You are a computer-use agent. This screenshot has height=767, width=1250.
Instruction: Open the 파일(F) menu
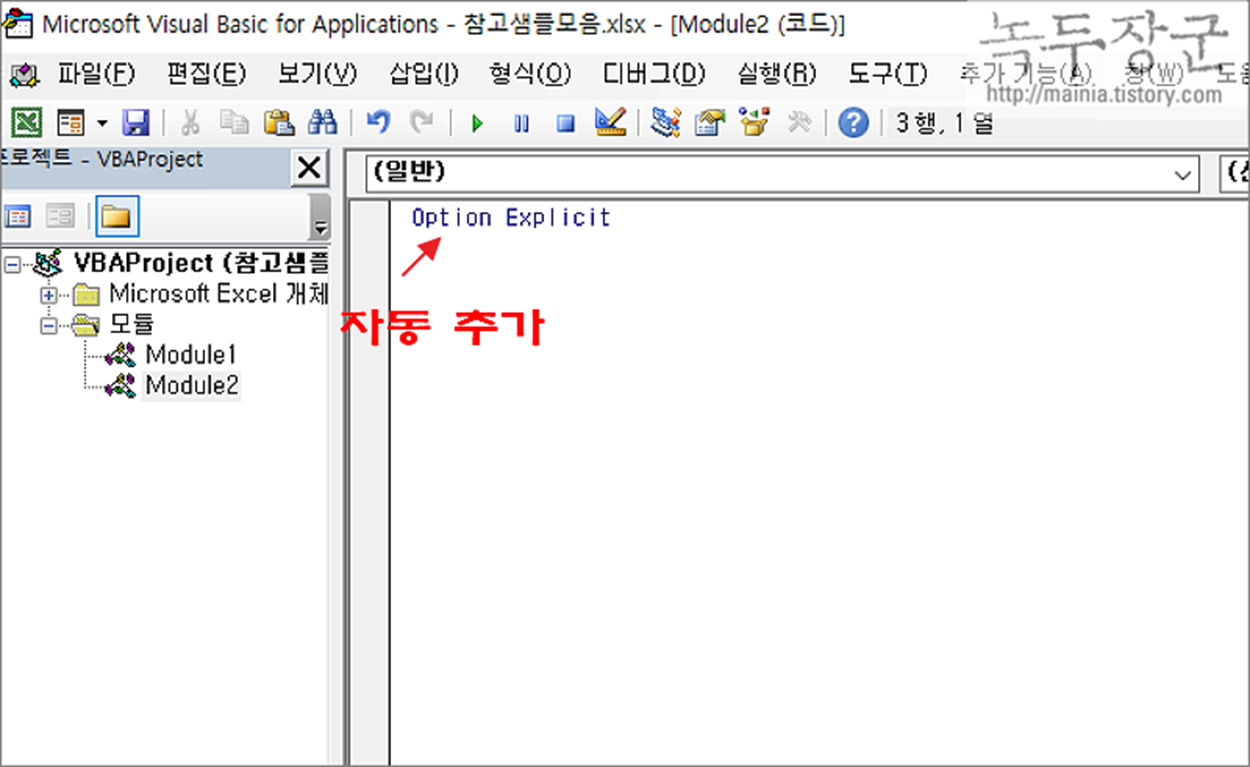tap(95, 73)
